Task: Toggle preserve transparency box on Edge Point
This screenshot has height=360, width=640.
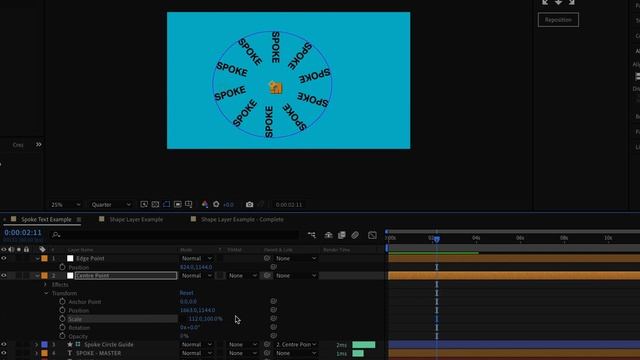Action: tap(220, 258)
